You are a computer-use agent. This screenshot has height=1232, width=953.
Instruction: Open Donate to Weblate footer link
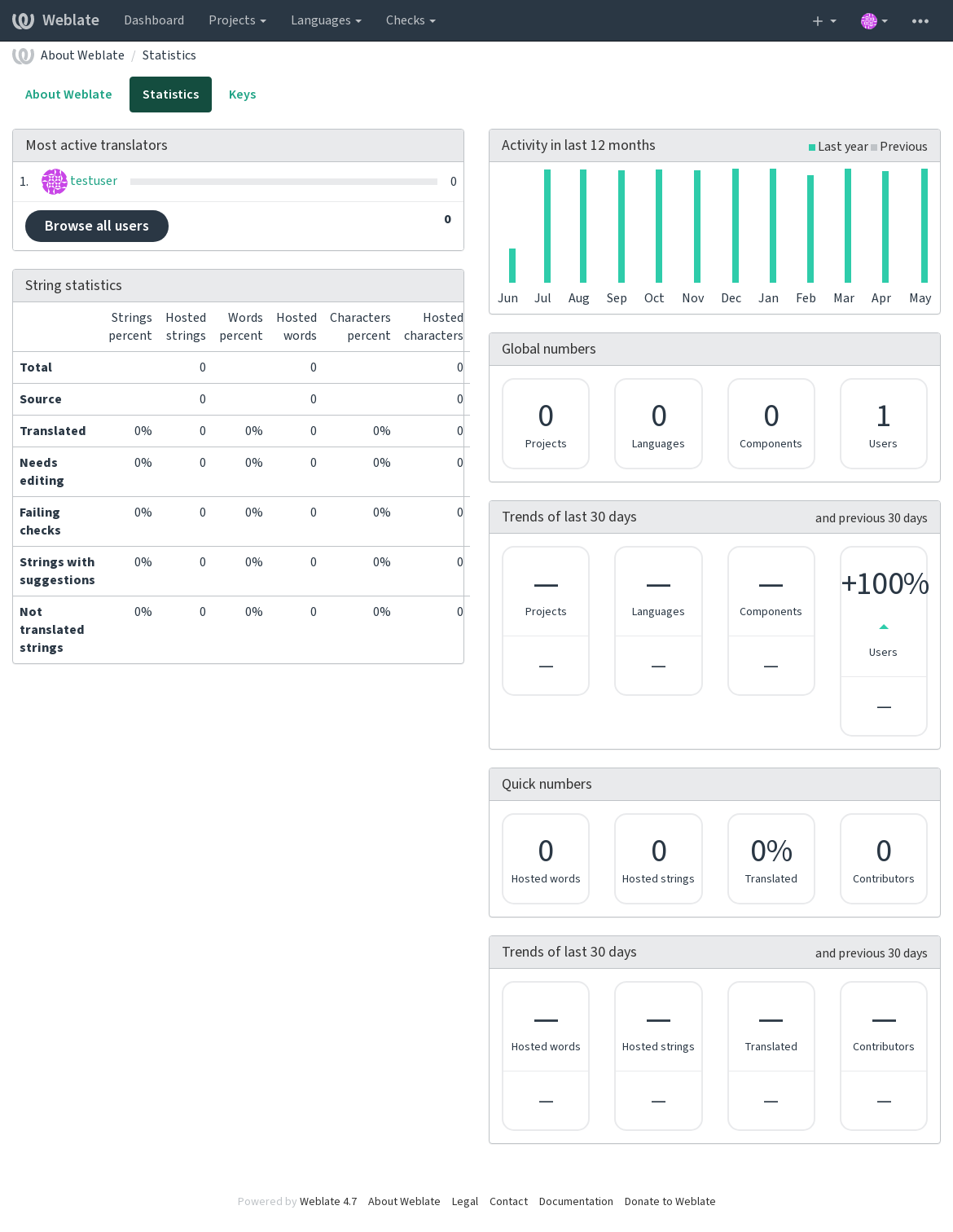(670, 1201)
